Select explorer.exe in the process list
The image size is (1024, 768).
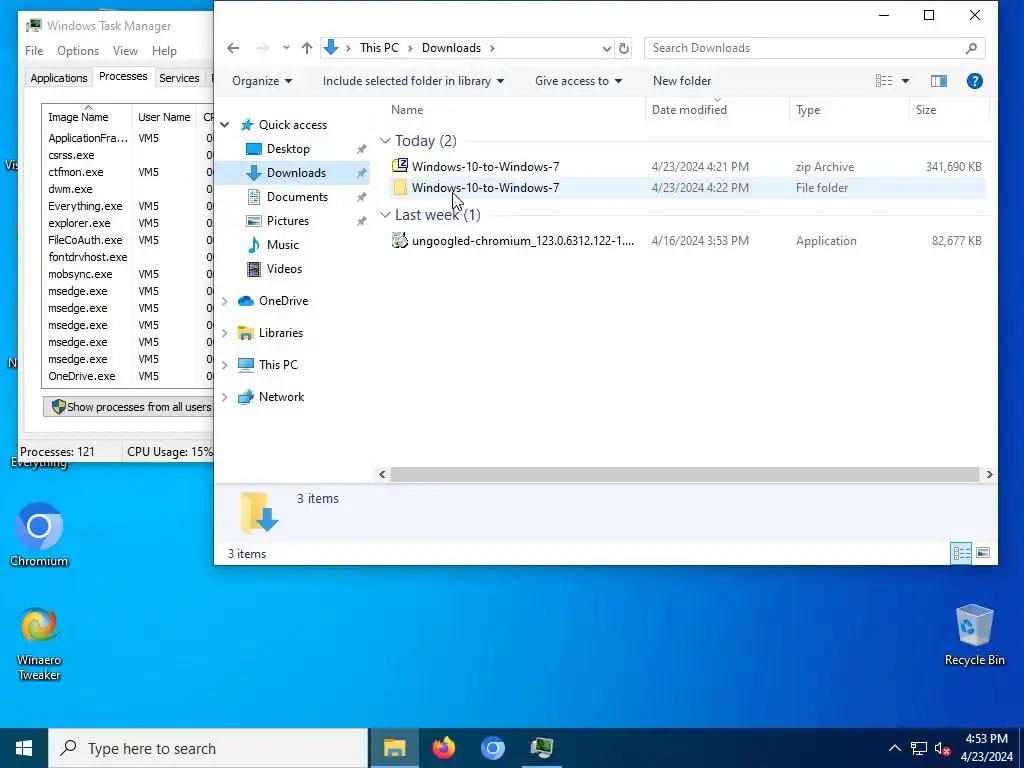79,223
